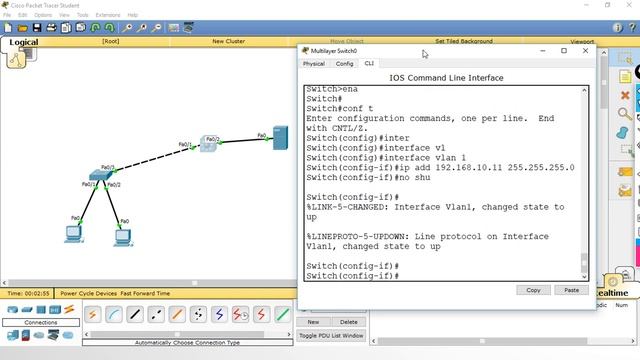The width and height of the screenshot is (640, 360).
Task: Choose the orange fiber cable
Action: (x=177, y=314)
